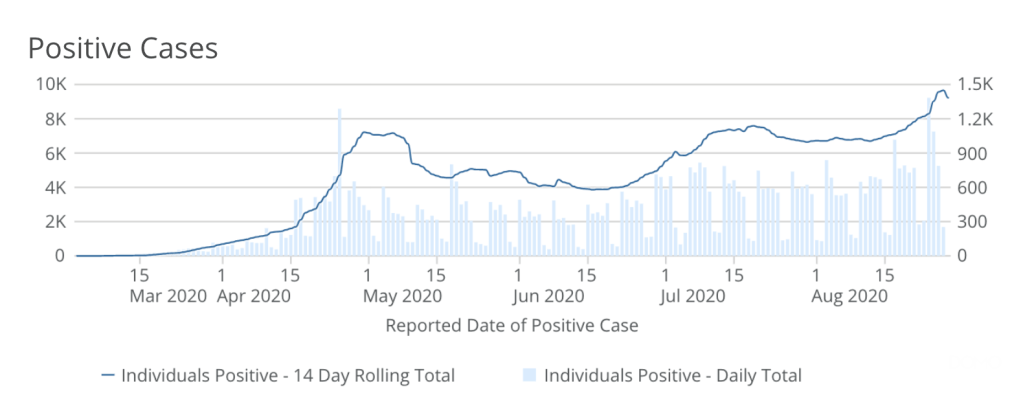Viewport: 1023px width, 413px height.
Task: Click the light blue Daily Total legend square
Action: [529, 376]
